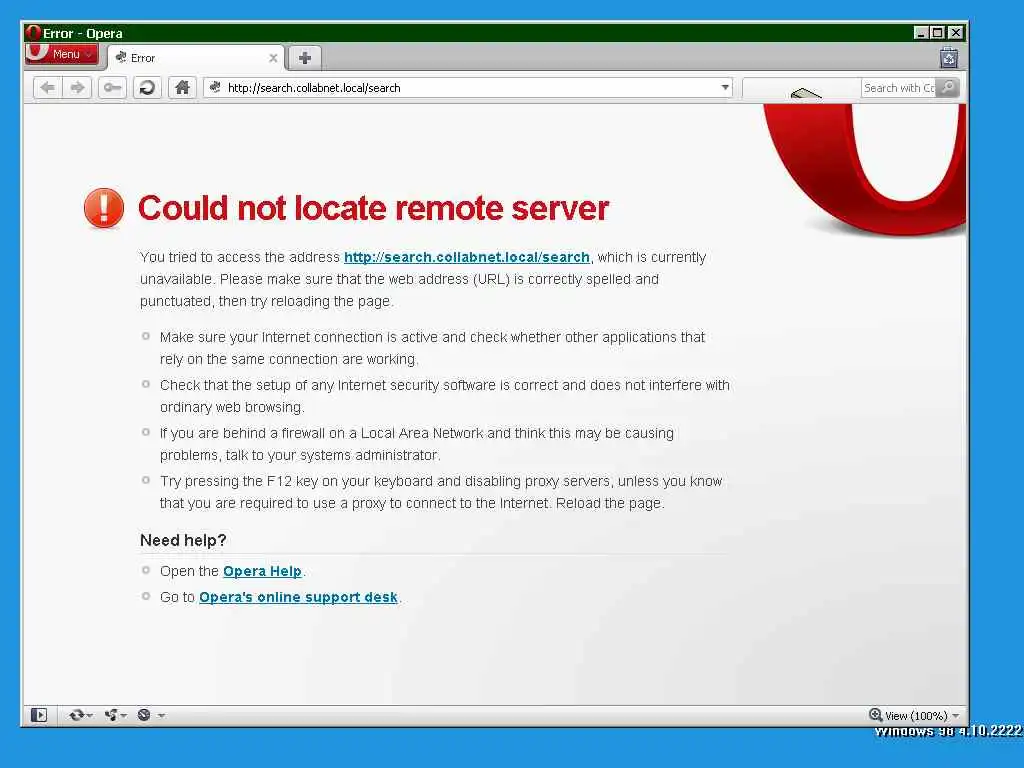1024x768 pixels.
Task: Expand the address bar history dropdown
Action: 725,88
